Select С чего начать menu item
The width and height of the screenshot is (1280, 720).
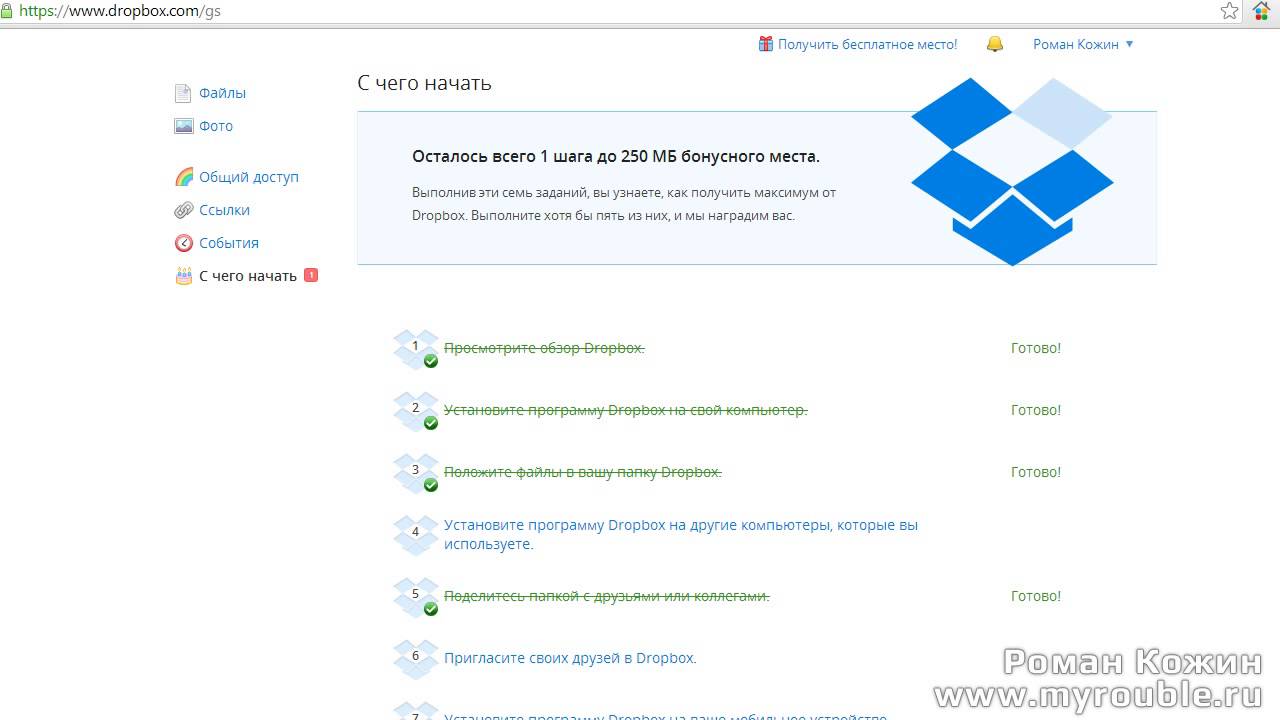pos(248,276)
